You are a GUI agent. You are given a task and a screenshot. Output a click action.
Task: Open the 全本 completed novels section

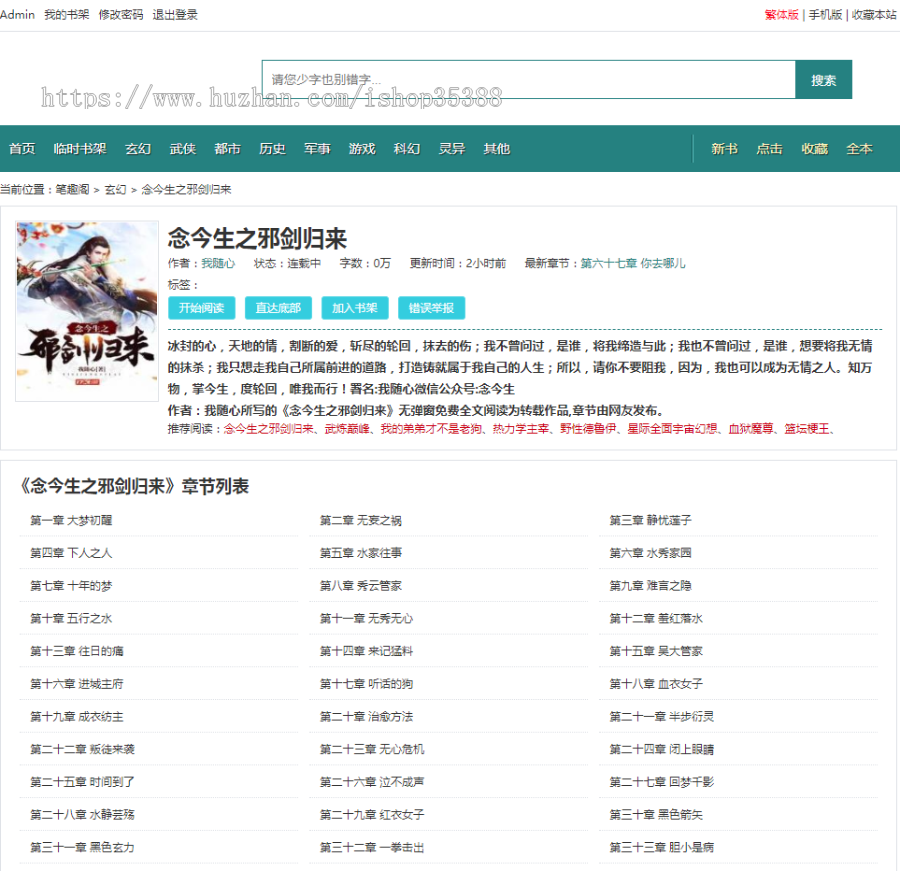click(860, 147)
